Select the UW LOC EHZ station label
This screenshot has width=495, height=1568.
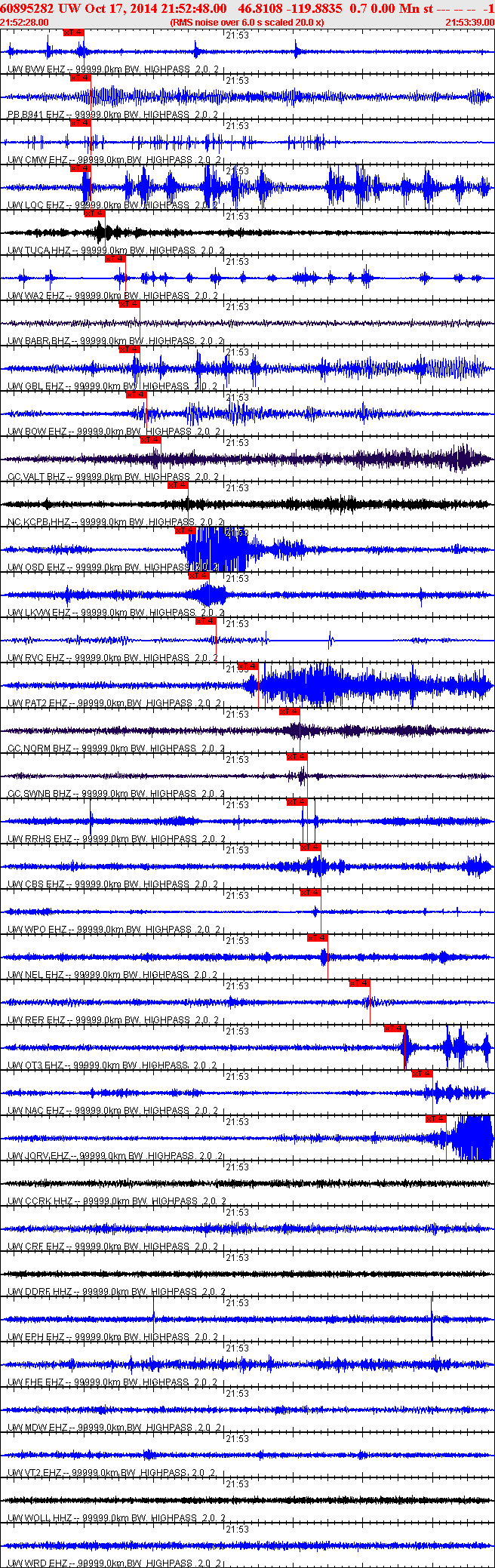click(113, 205)
